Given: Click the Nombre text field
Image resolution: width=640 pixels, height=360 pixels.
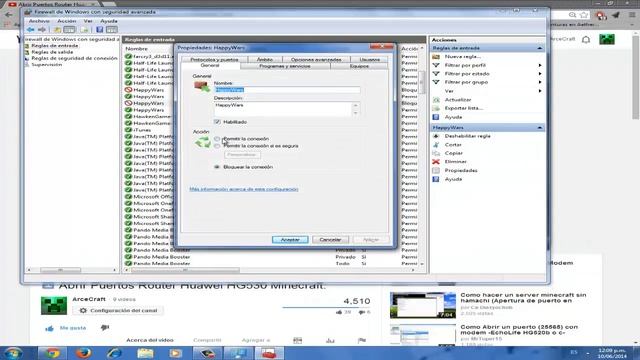Looking at the screenshot, I should pyautogui.click(x=287, y=90).
